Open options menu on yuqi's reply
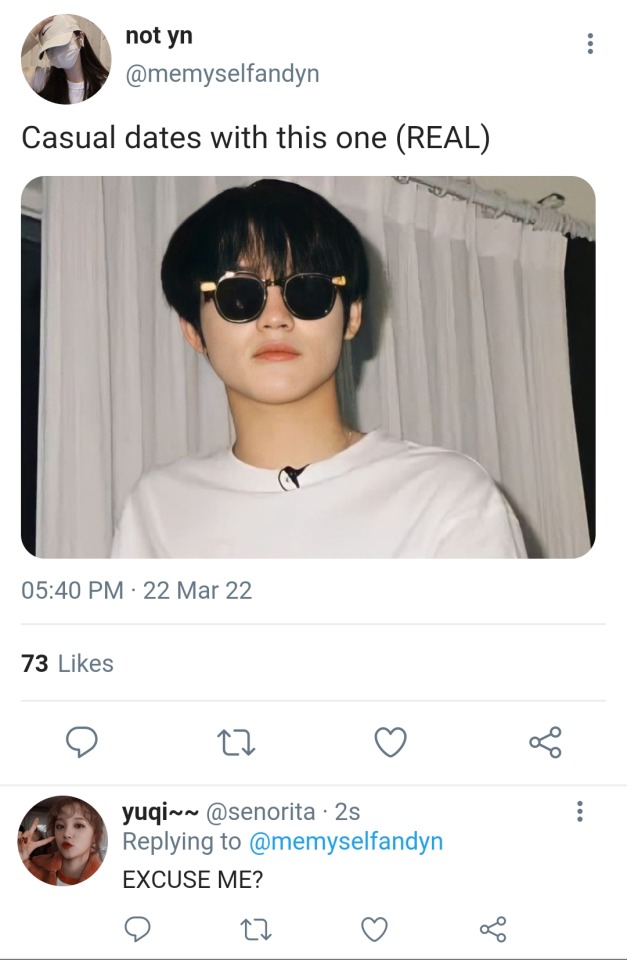Screen dimensions: 627x960 click(x=579, y=811)
